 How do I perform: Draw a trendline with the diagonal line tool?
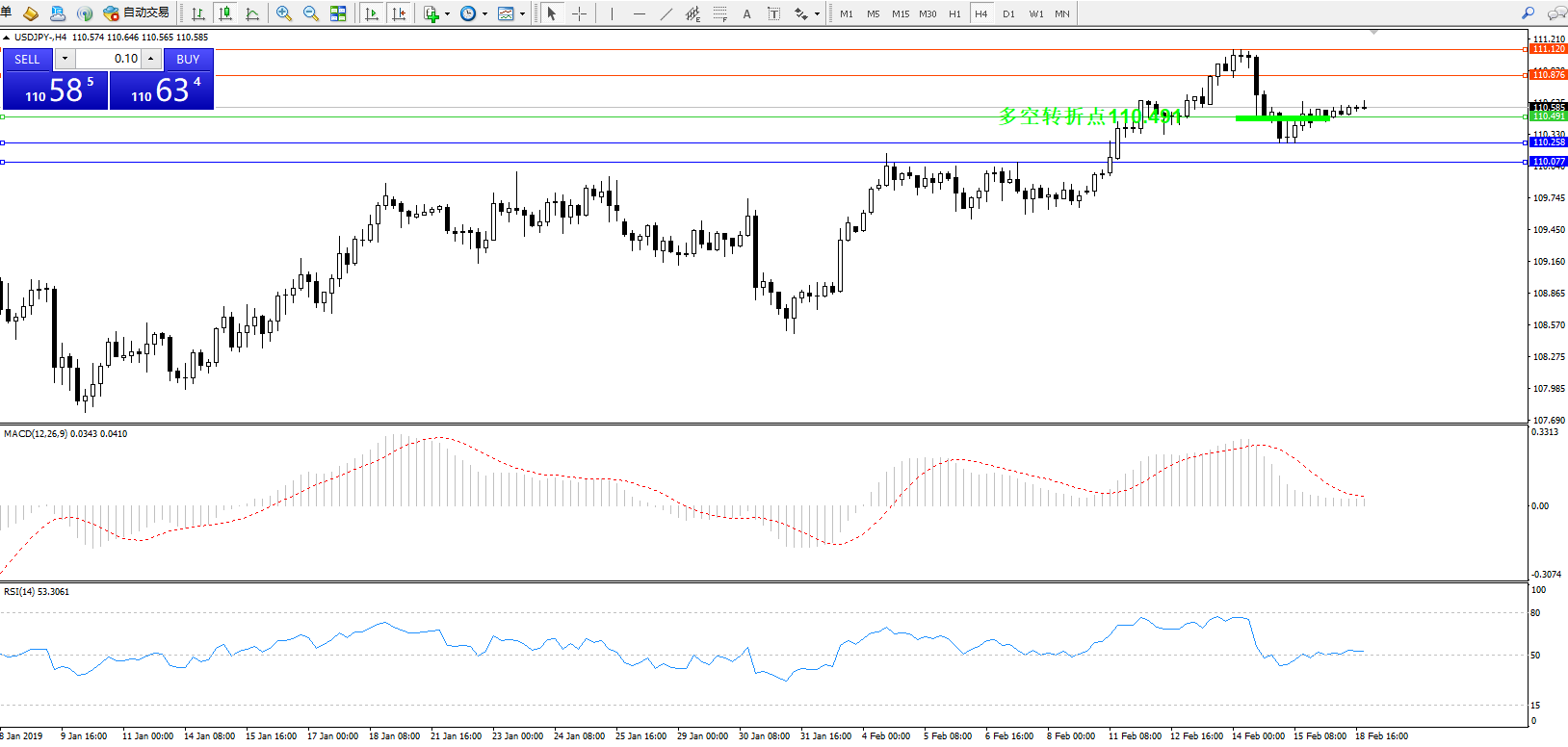(666, 13)
